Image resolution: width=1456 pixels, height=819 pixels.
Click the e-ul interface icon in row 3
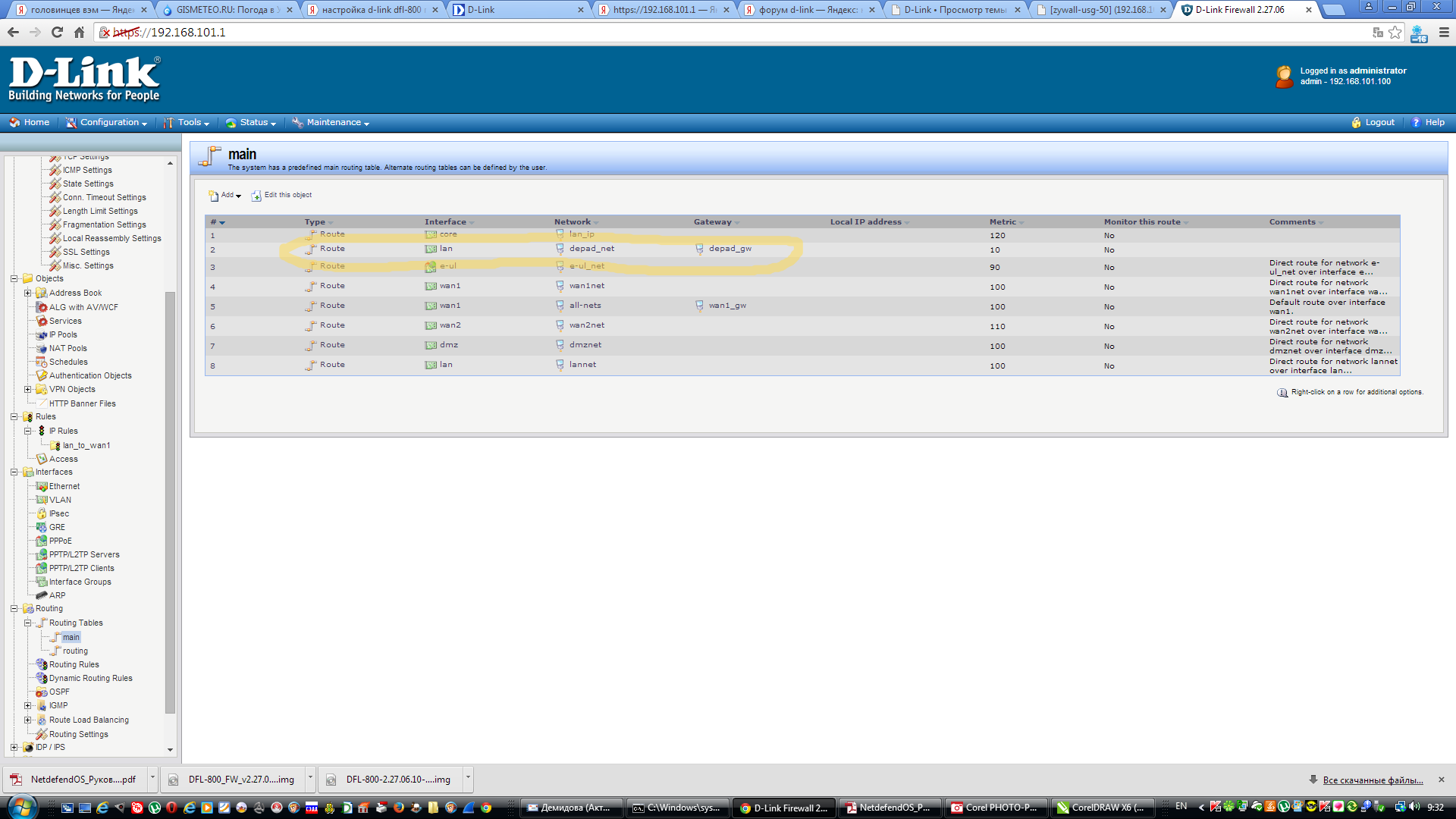point(430,266)
